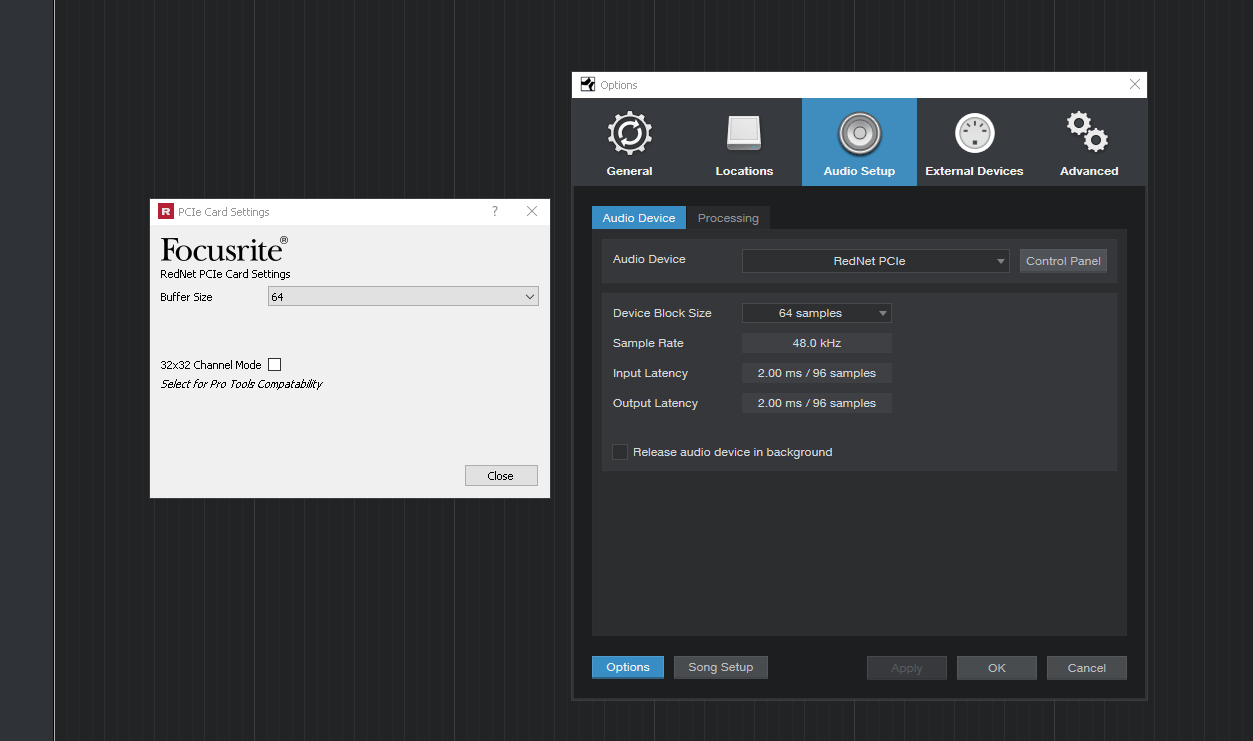Click the Cancel button in Options
The width and height of the screenshot is (1253, 741).
click(x=1087, y=668)
